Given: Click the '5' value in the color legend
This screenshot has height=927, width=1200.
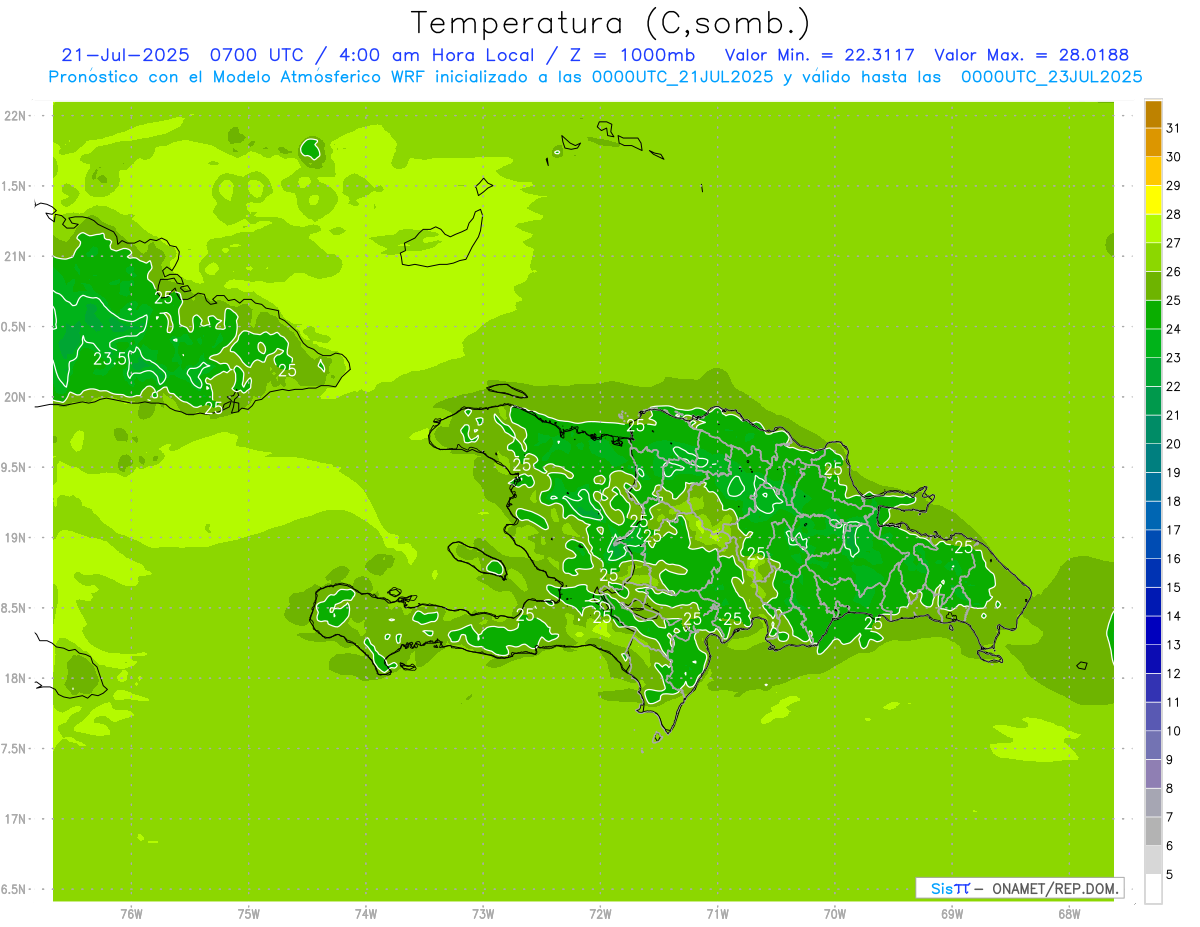Looking at the screenshot, I should coord(1170,874).
